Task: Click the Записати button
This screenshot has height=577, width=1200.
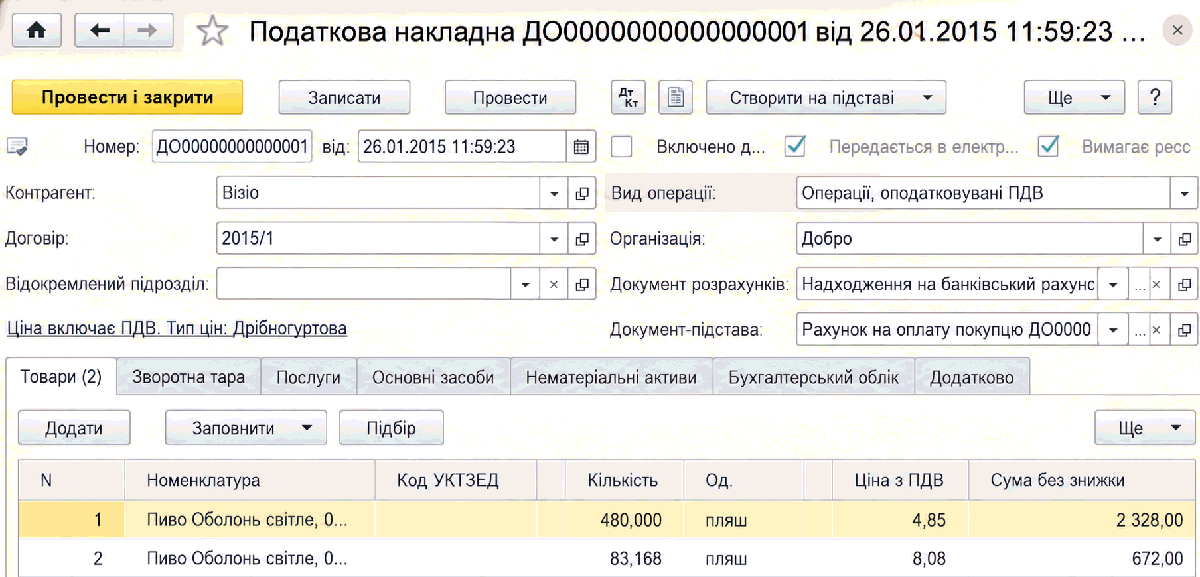Action: point(344,97)
